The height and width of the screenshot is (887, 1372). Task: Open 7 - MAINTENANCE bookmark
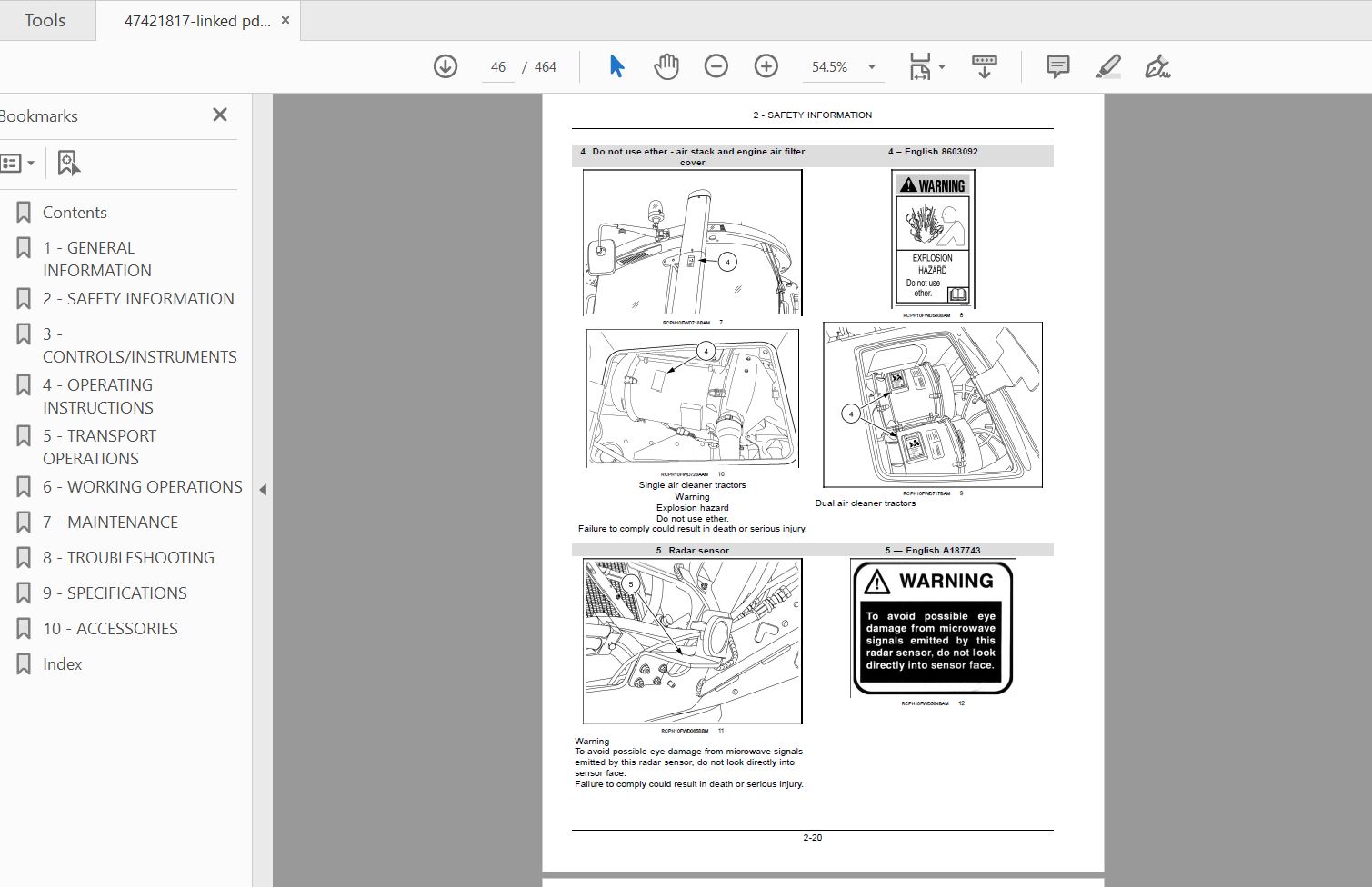point(110,523)
